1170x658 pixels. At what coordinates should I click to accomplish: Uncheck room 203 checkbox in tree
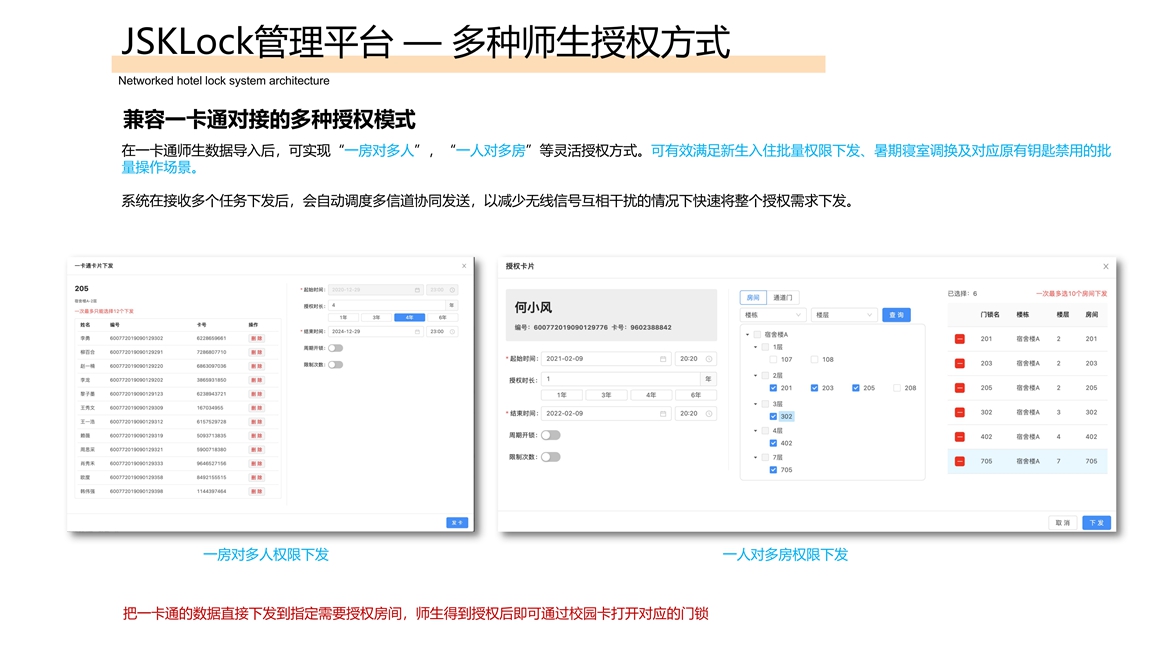814,388
